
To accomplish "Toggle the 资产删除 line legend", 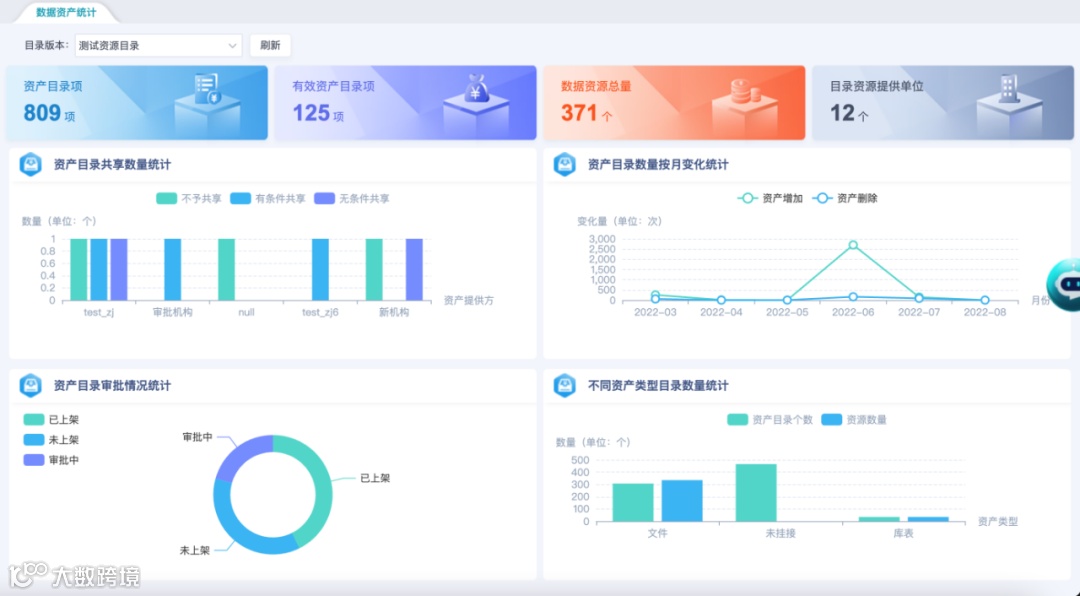I will pos(844,198).
